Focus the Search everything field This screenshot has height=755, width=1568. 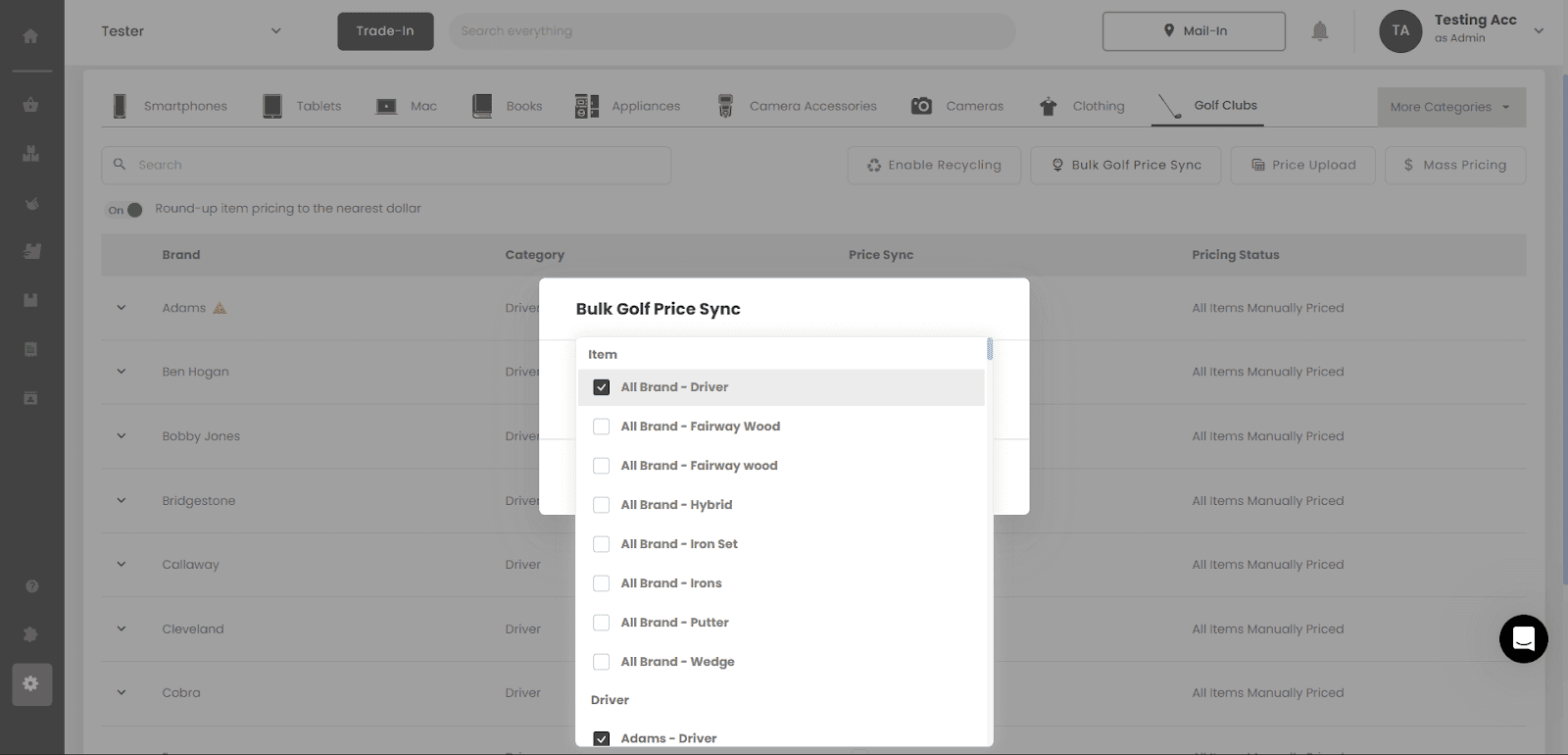click(x=732, y=31)
